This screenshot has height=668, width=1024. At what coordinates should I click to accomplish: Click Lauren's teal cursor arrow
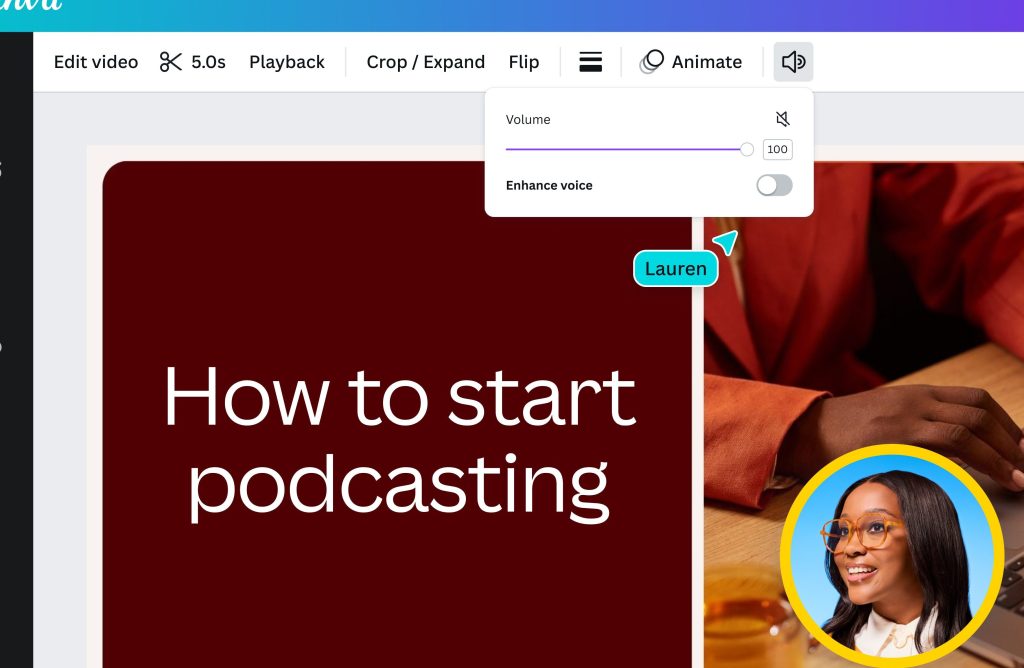tap(726, 241)
